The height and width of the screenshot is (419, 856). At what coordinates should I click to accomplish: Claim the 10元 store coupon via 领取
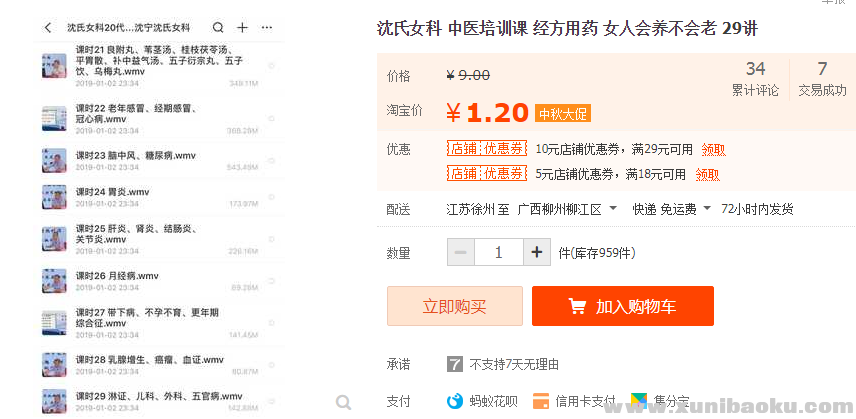713,149
